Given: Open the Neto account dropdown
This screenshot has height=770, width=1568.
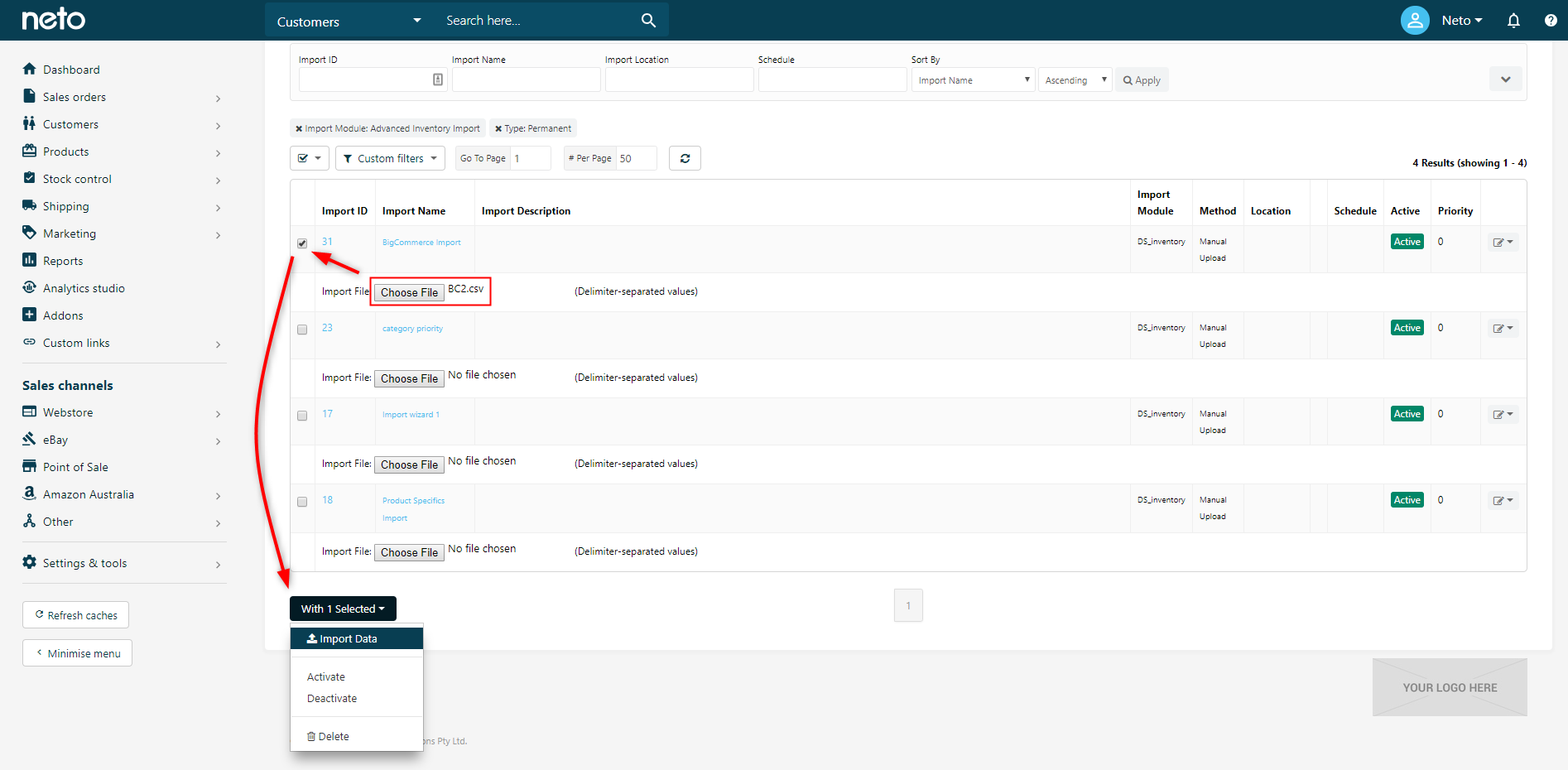Looking at the screenshot, I should click(x=1462, y=21).
